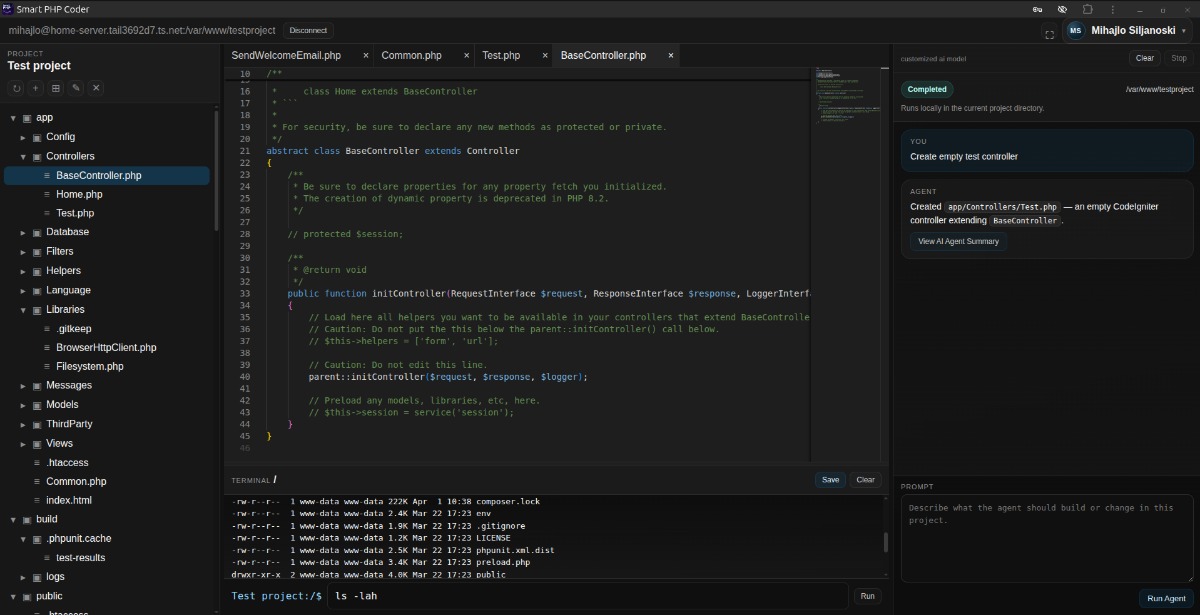Click the key icon in the title bar
Screen dimensions: 1200x615
click(x=1037, y=9)
